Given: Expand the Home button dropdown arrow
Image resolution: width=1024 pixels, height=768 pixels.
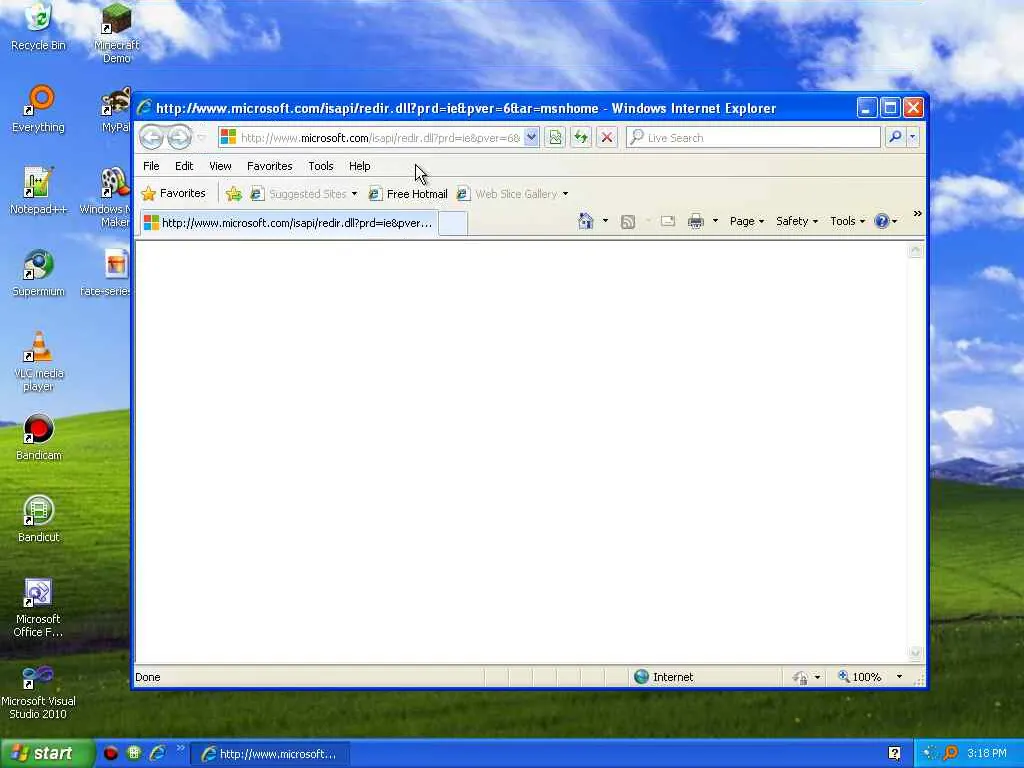Looking at the screenshot, I should (x=605, y=221).
